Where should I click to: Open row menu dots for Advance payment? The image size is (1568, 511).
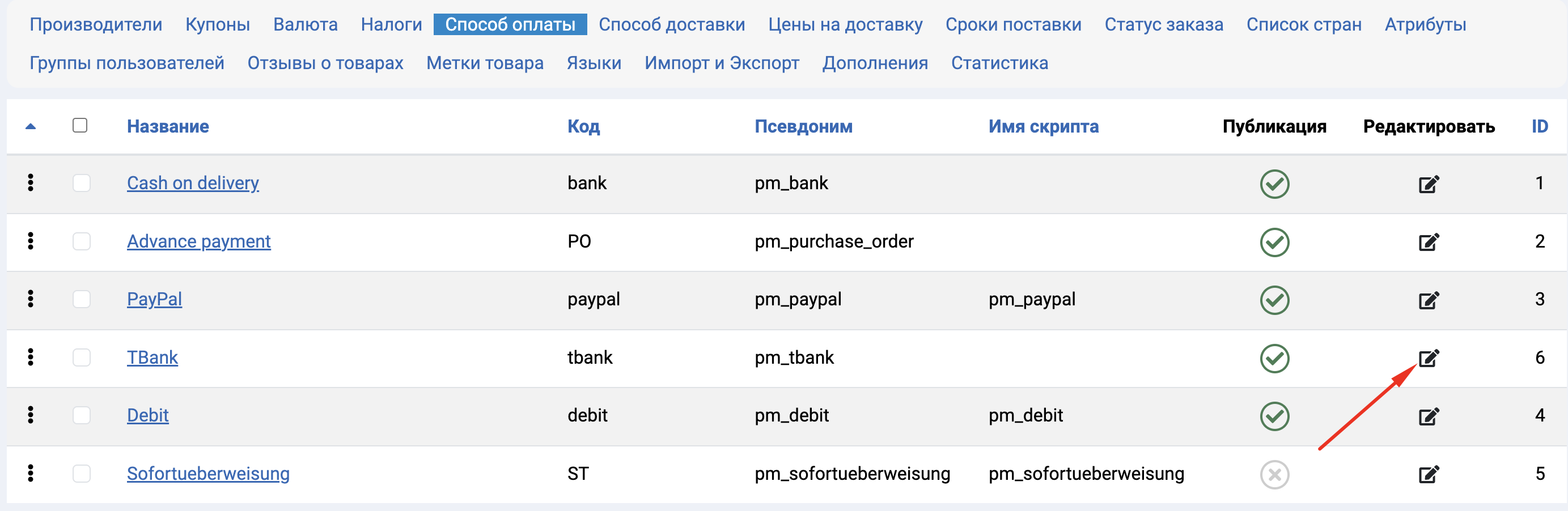[31, 241]
